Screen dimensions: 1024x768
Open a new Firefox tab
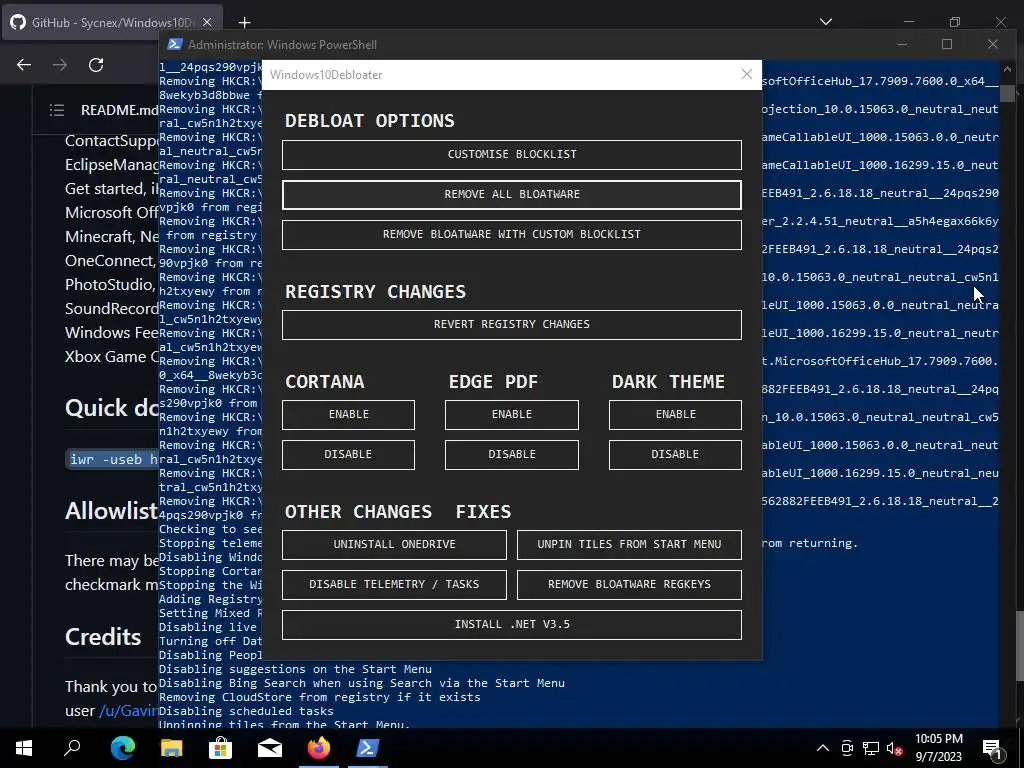[244, 23]
